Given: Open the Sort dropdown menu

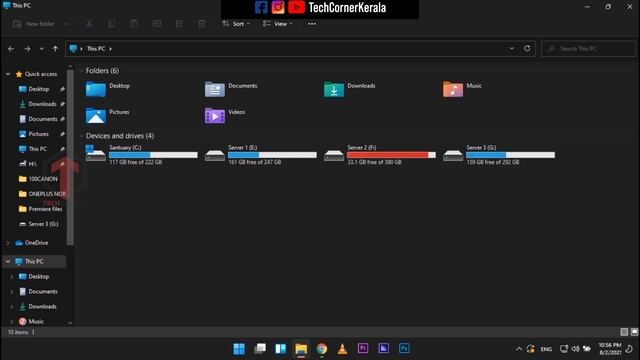Looking at the screenshot, I should click(x=236, y=24).
